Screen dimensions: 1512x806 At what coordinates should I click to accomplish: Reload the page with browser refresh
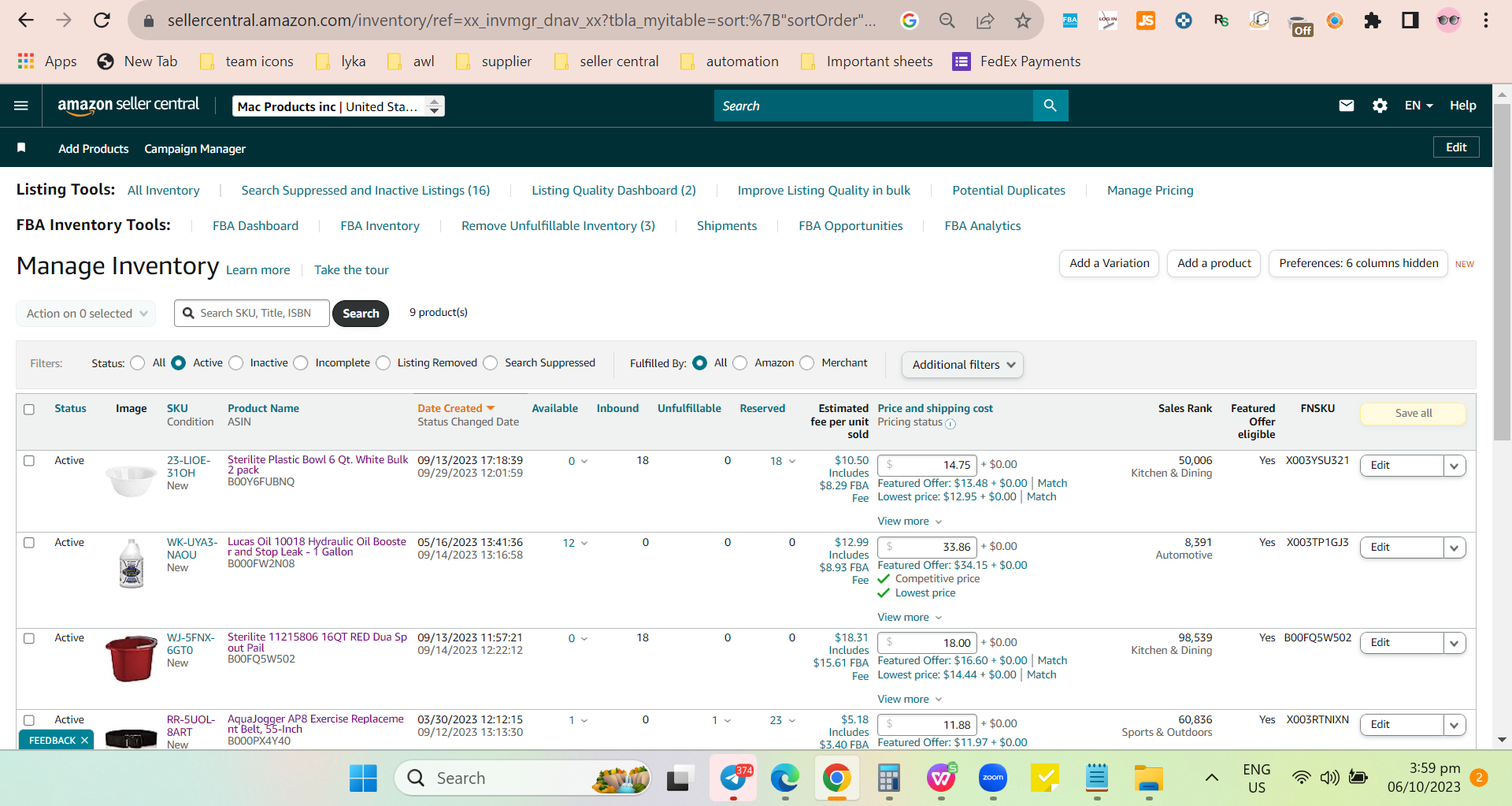(x=102, y=20)
